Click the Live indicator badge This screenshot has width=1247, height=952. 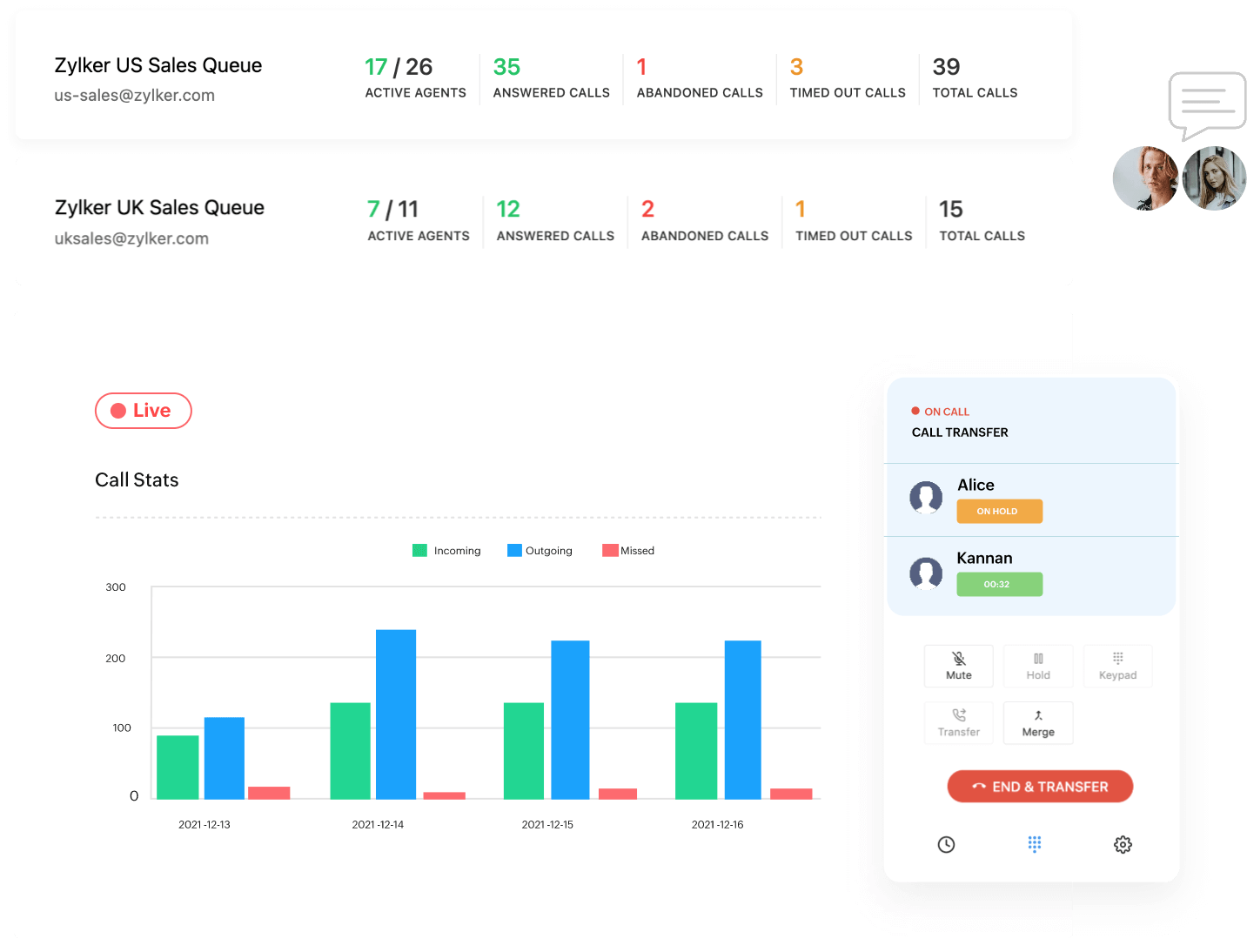(143, 411)
